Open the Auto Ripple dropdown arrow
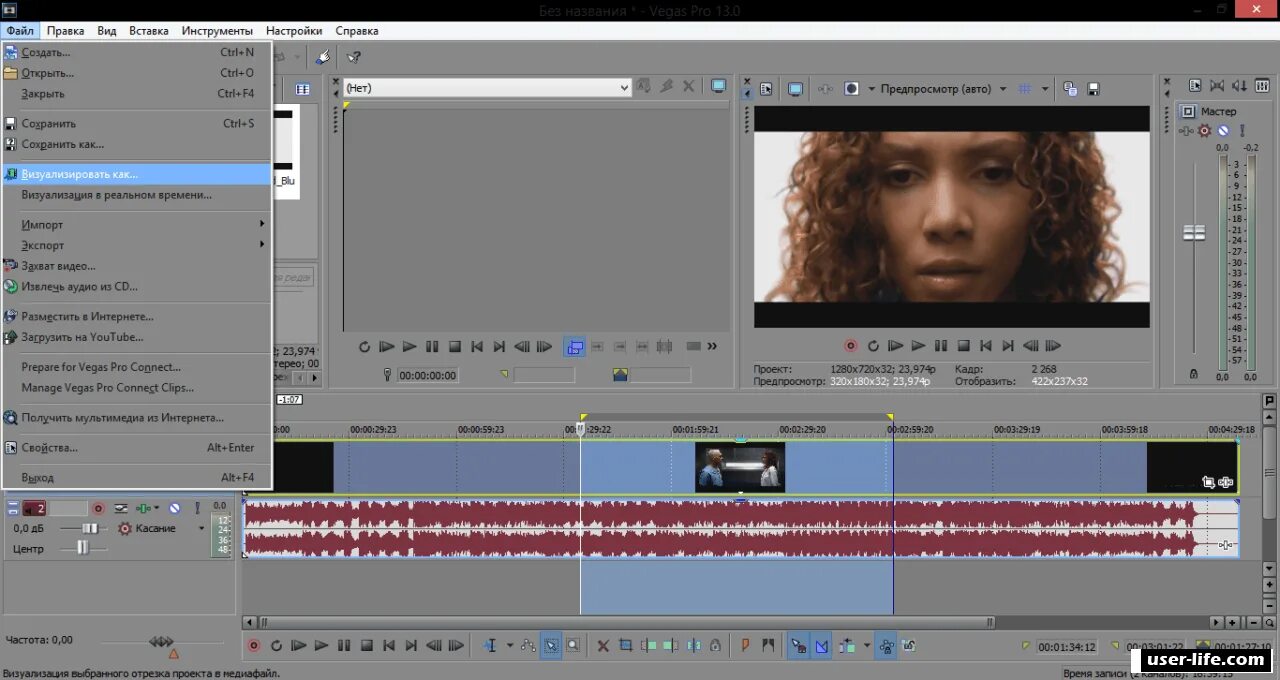Viewport: 1280px width, 680px height. click(x=866, y=646)
